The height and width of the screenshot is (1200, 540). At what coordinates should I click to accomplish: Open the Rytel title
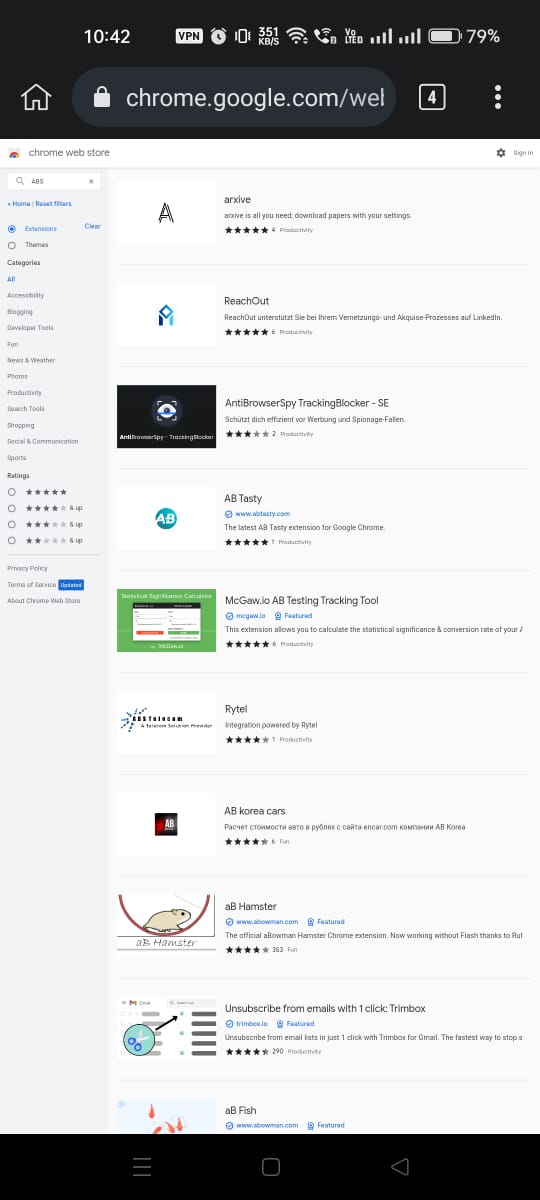click(236, 709)
